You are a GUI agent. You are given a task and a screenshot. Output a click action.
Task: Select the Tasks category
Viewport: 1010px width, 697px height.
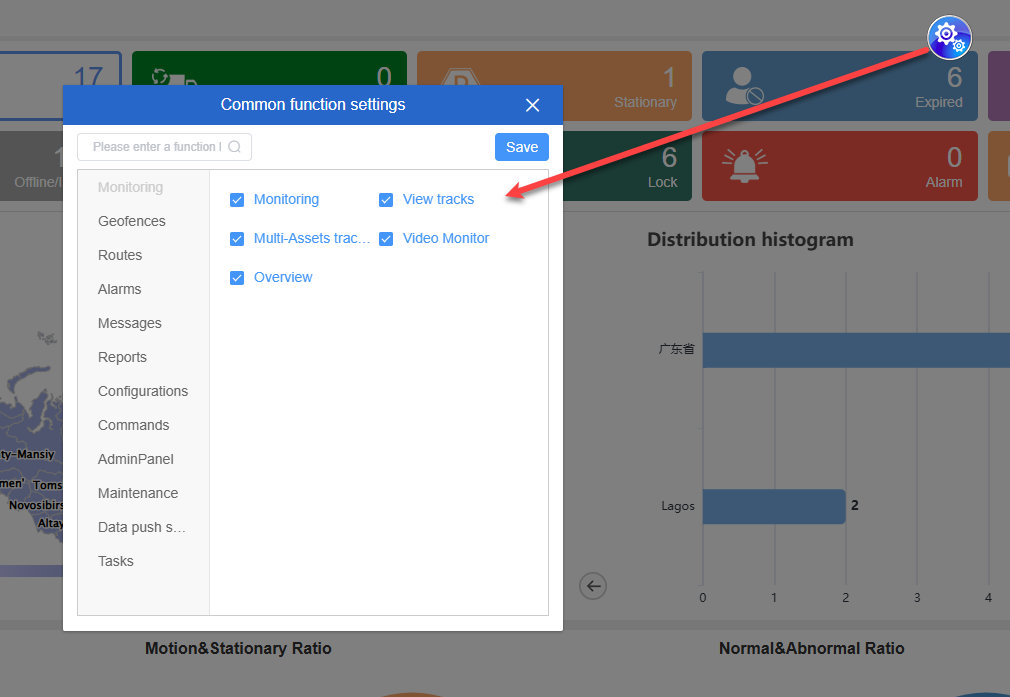(x=116, y=561)
